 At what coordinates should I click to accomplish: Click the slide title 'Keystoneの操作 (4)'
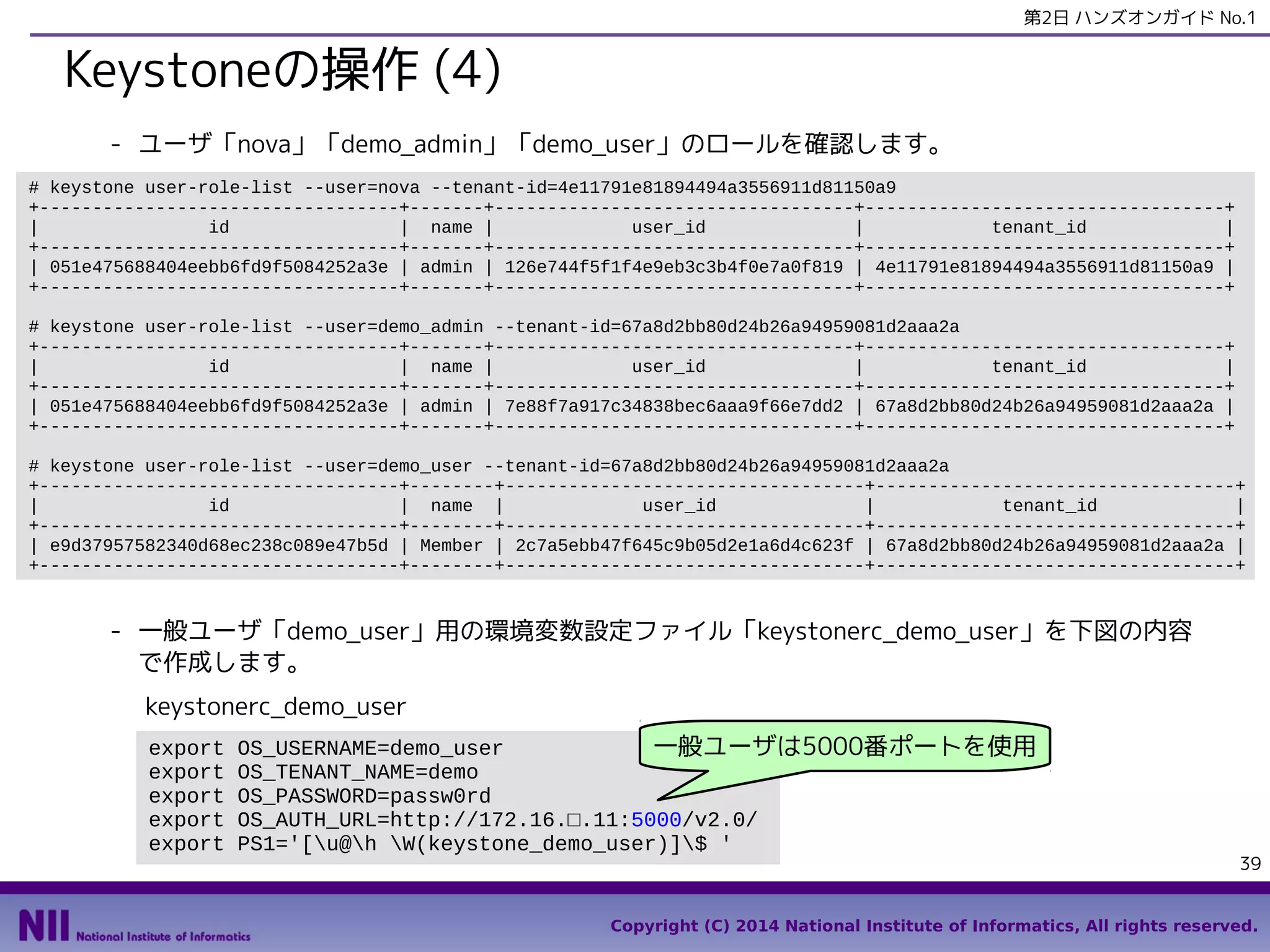tap(282, 70)
